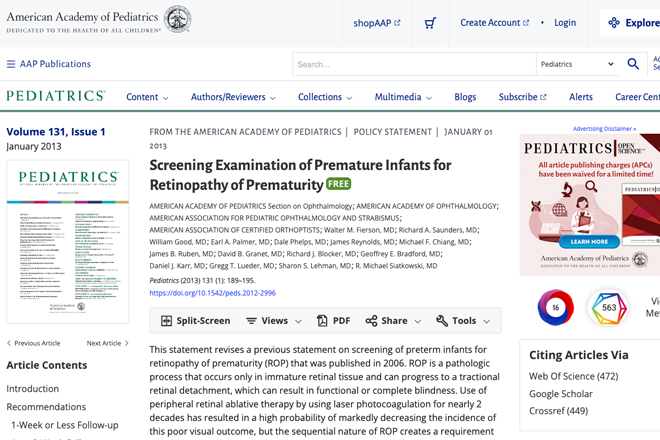Click the American Academy of Pediatrics logo
Image resolution: width=660 pixels, height=440 pixels.
[99, 19]
